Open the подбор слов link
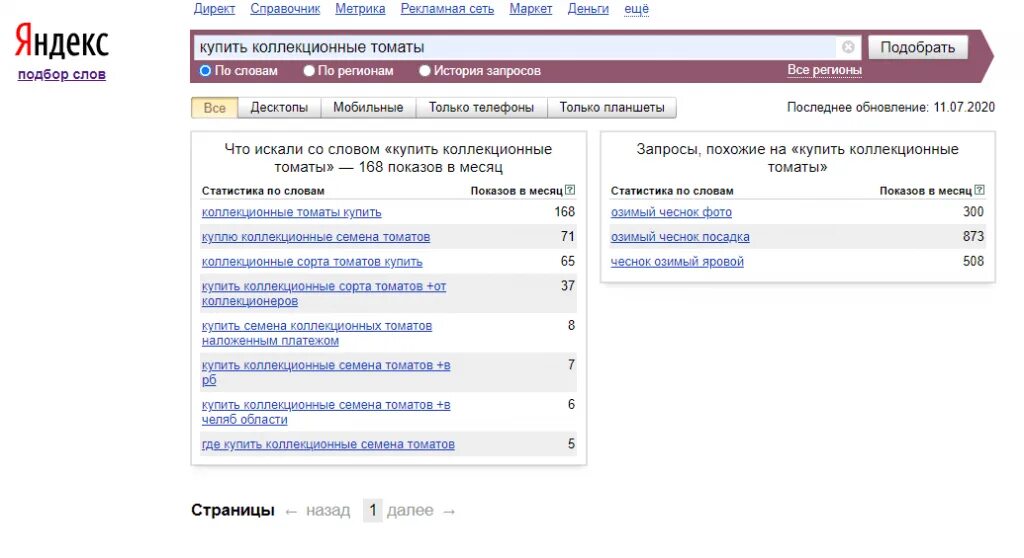This screenshot has width=1024, height=558. click(x=61, y=74)
